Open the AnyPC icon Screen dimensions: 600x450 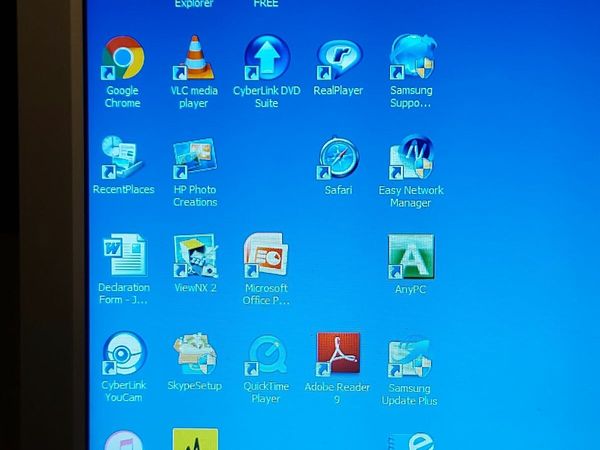(411, 257)
